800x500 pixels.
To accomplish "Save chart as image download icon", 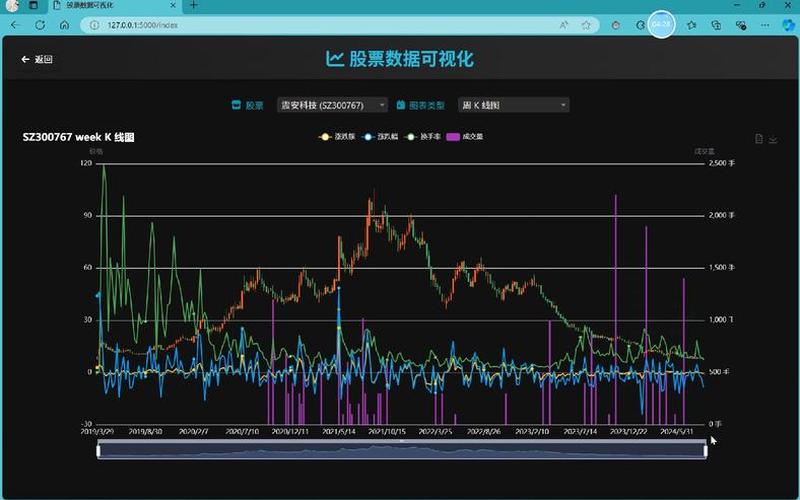I will (x=773, y=139).
